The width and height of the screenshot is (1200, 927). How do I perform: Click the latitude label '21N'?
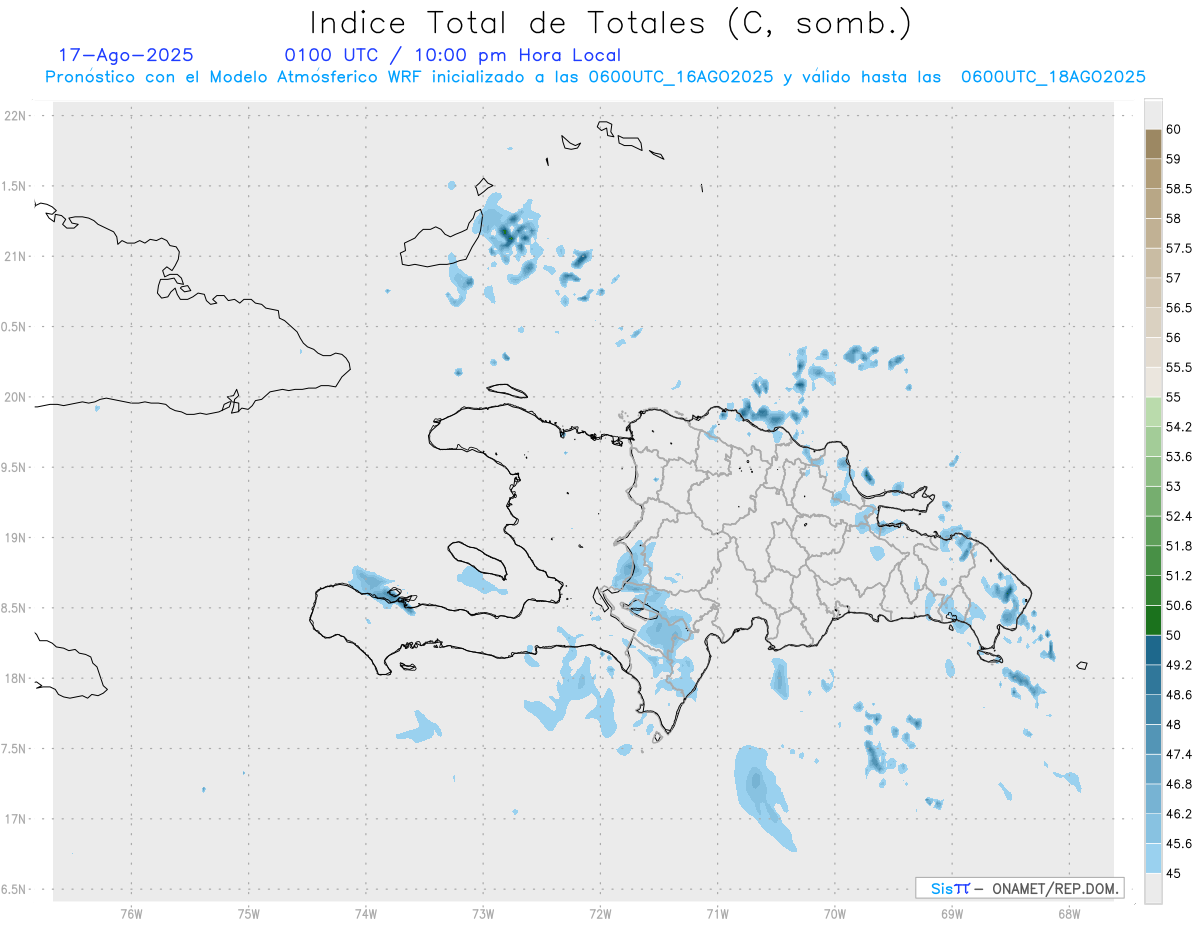pyautogui.click(x=17, y=256)
